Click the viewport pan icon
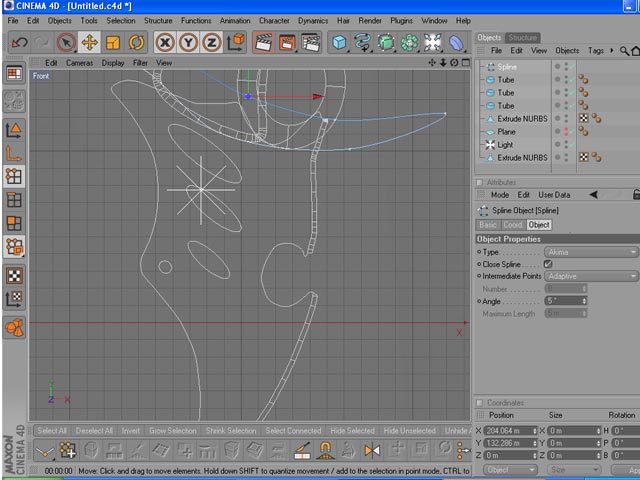This screenshot has width=640, height=480. (x=432, y=62)
